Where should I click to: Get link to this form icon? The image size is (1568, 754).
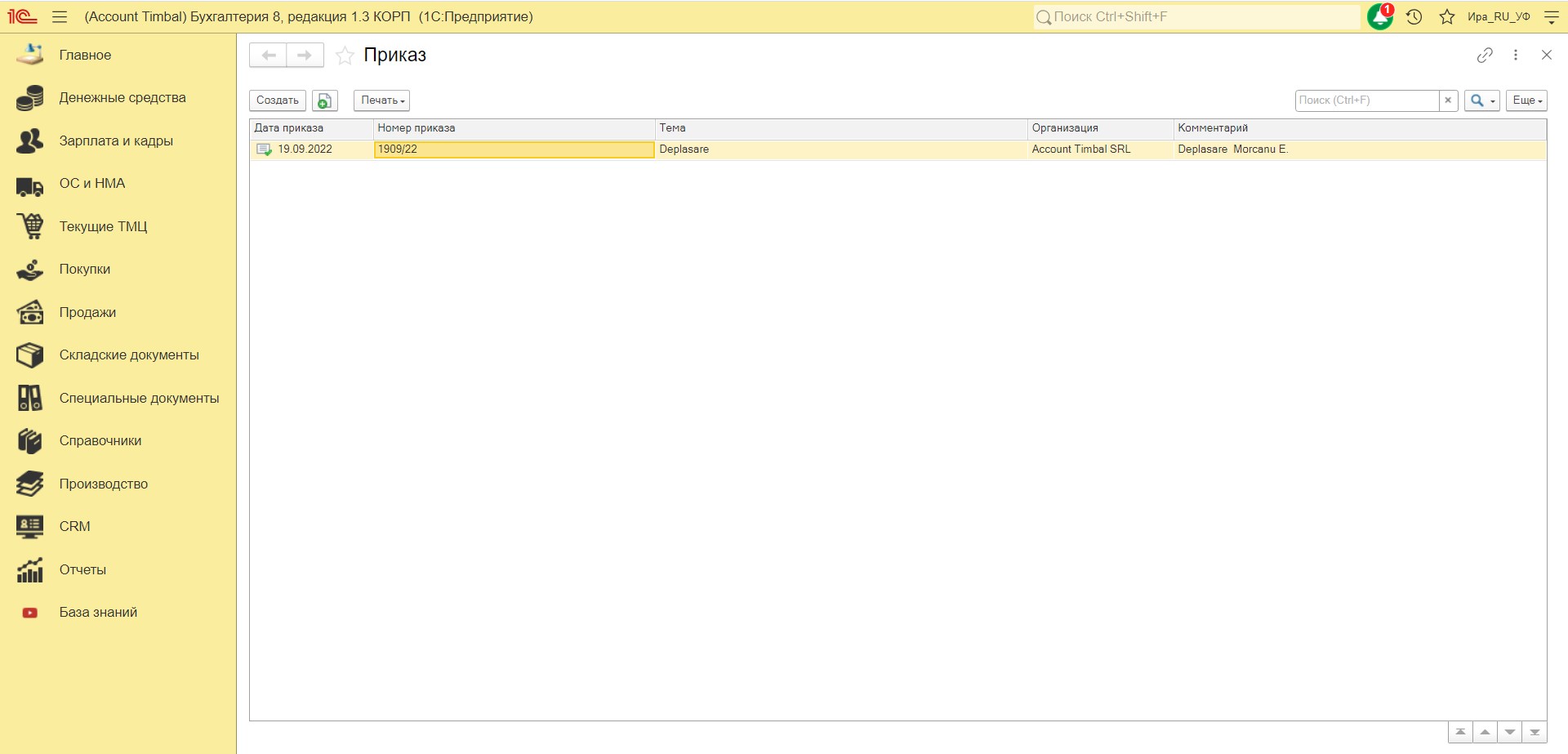[1485, 55]
